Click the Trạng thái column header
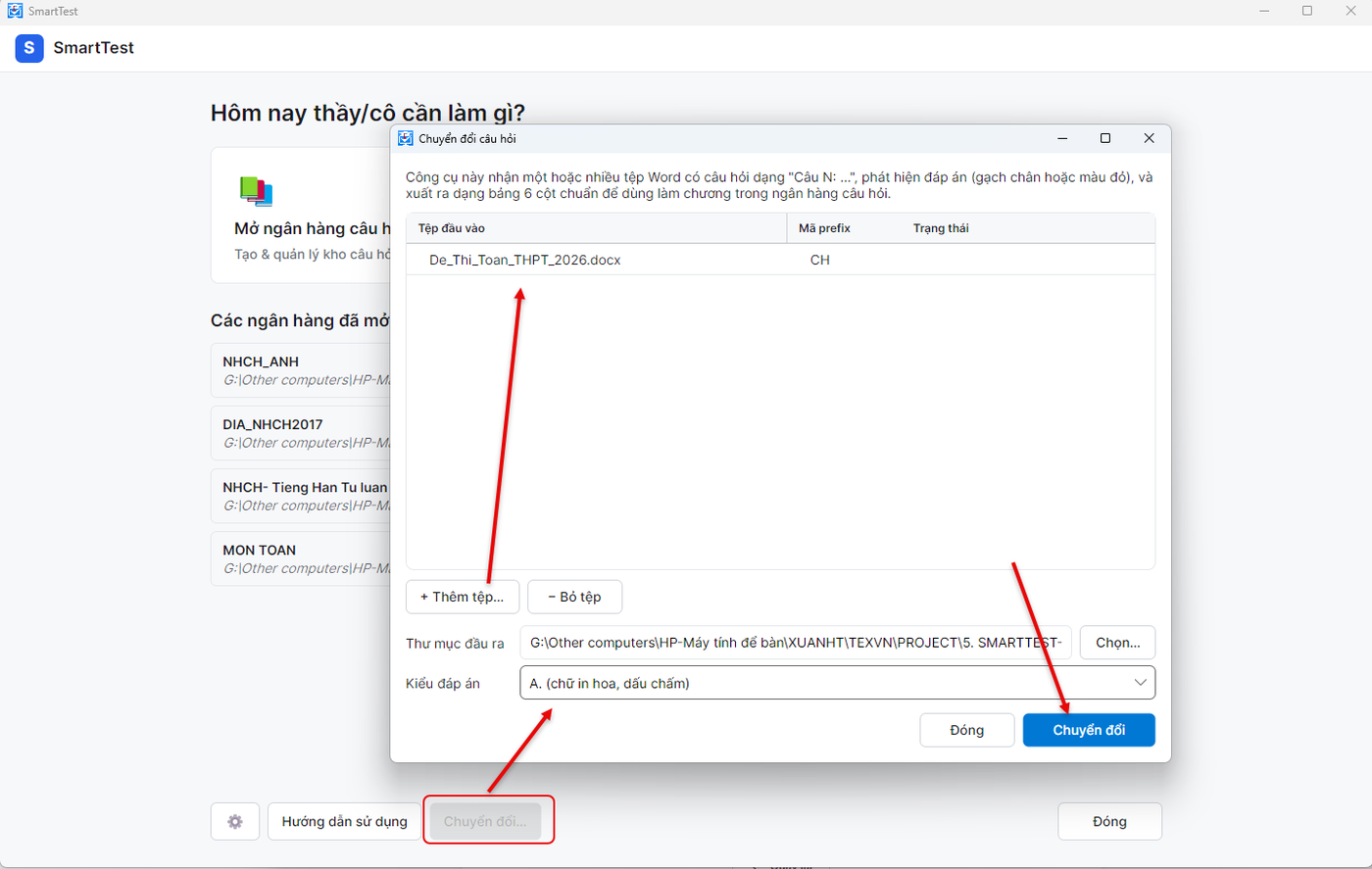Screen dimensions: 1372x869 tap(941, 228)
